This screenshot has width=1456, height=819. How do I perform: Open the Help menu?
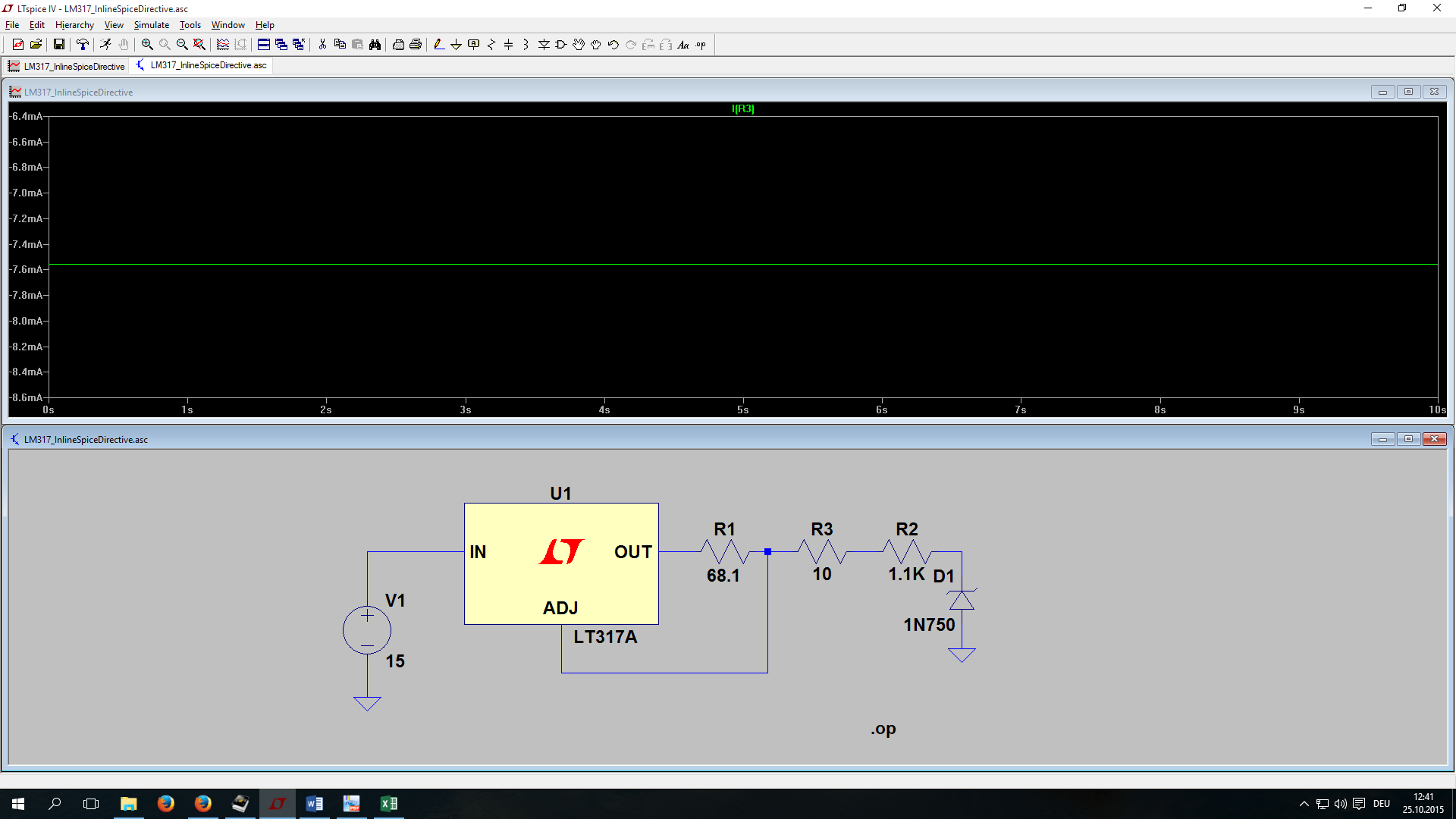pyautogui.click(x=265, y=25)
